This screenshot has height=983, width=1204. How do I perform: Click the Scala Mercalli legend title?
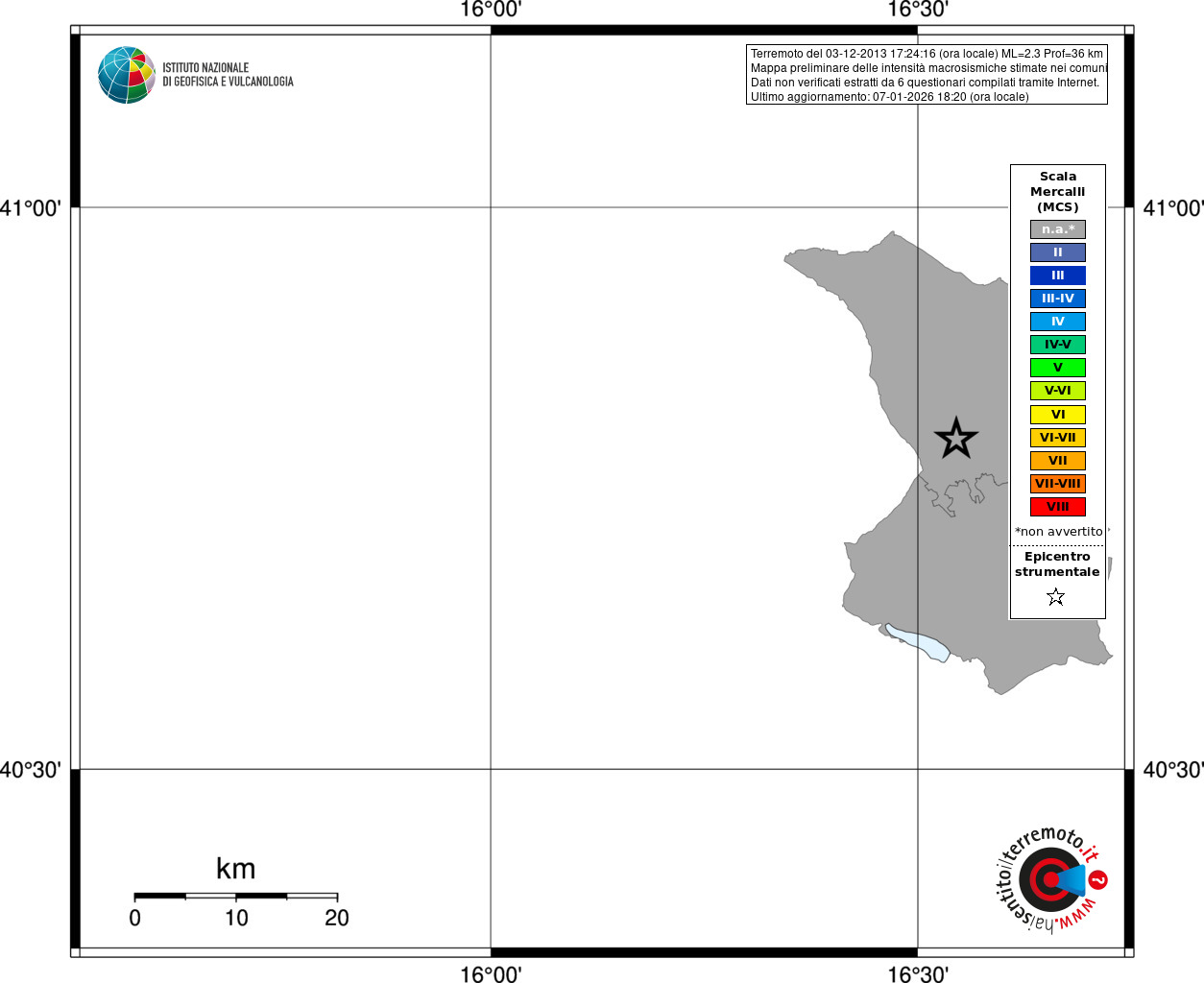[1058, 192]
